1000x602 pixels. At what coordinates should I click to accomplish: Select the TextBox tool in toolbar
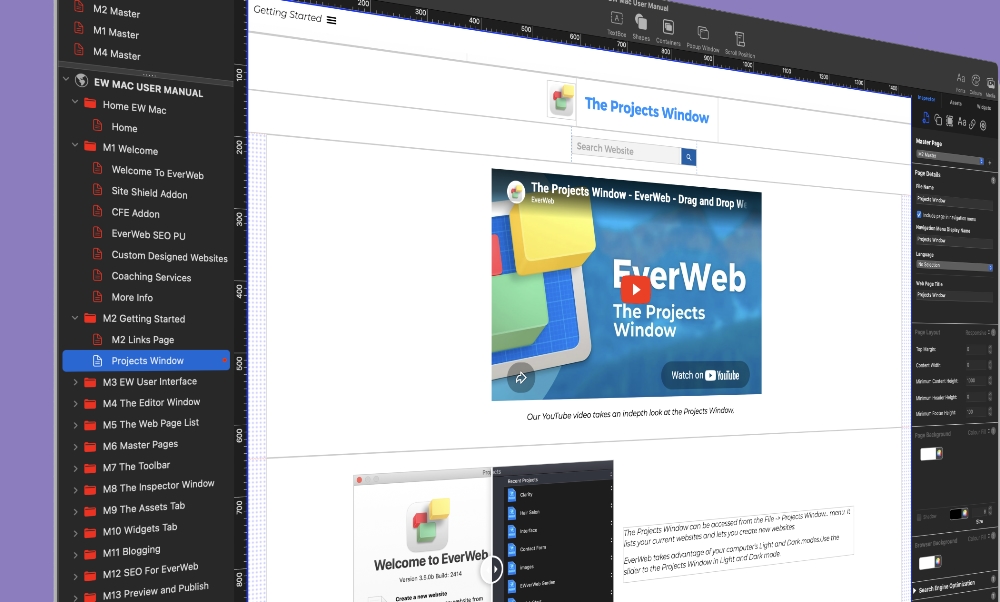point(617,20)
